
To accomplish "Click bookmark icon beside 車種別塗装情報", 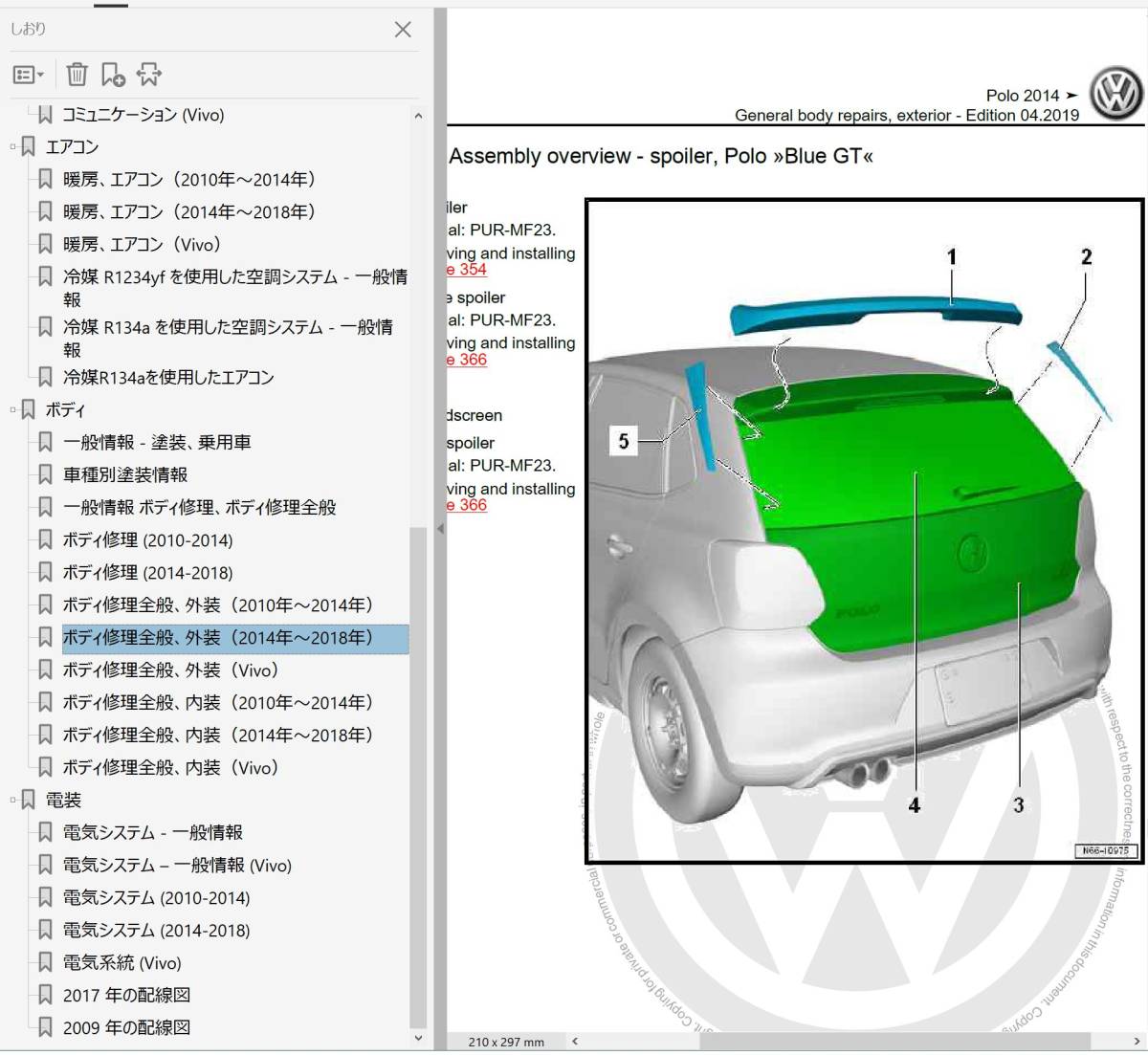I will (x=45, y=475).
